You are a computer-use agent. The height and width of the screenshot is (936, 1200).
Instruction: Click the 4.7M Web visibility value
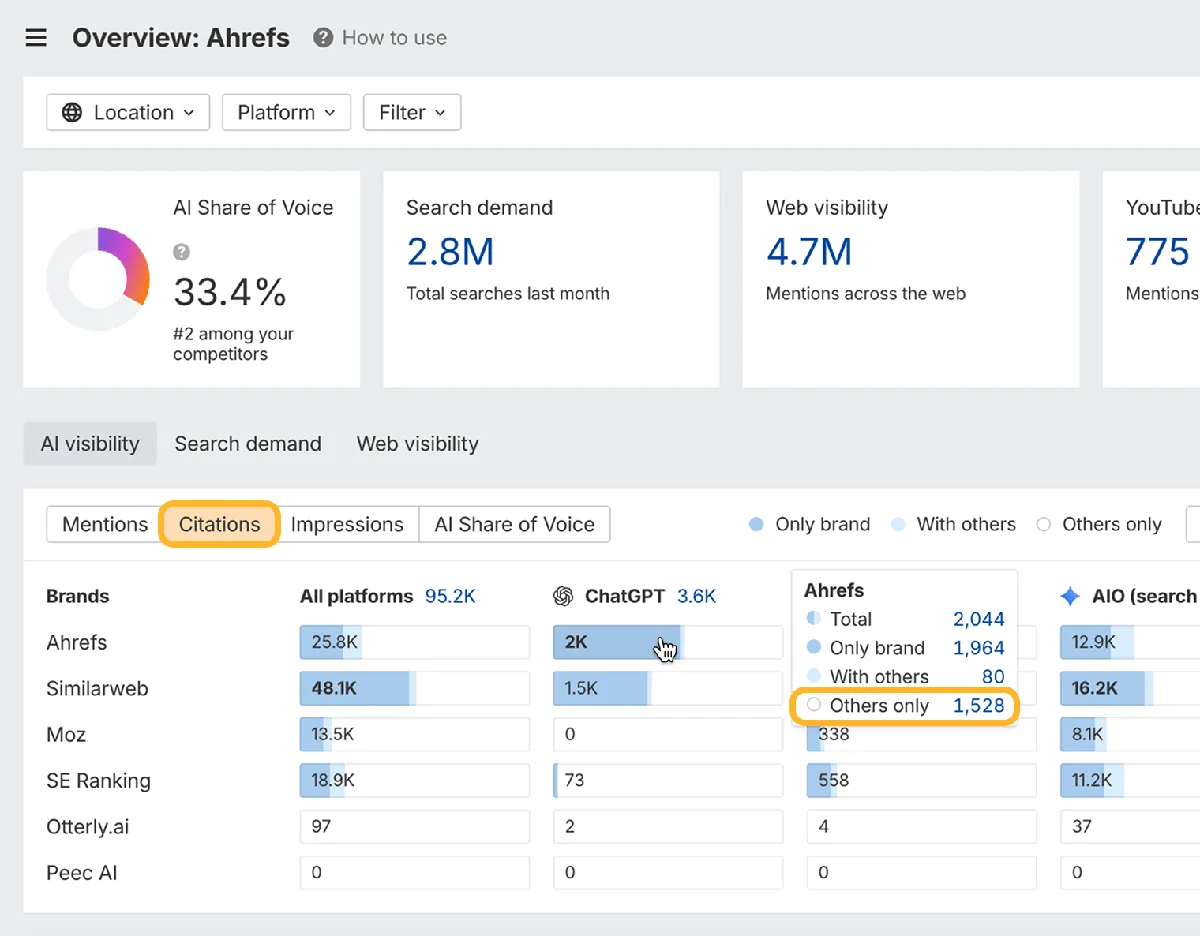tap(809, 252)
